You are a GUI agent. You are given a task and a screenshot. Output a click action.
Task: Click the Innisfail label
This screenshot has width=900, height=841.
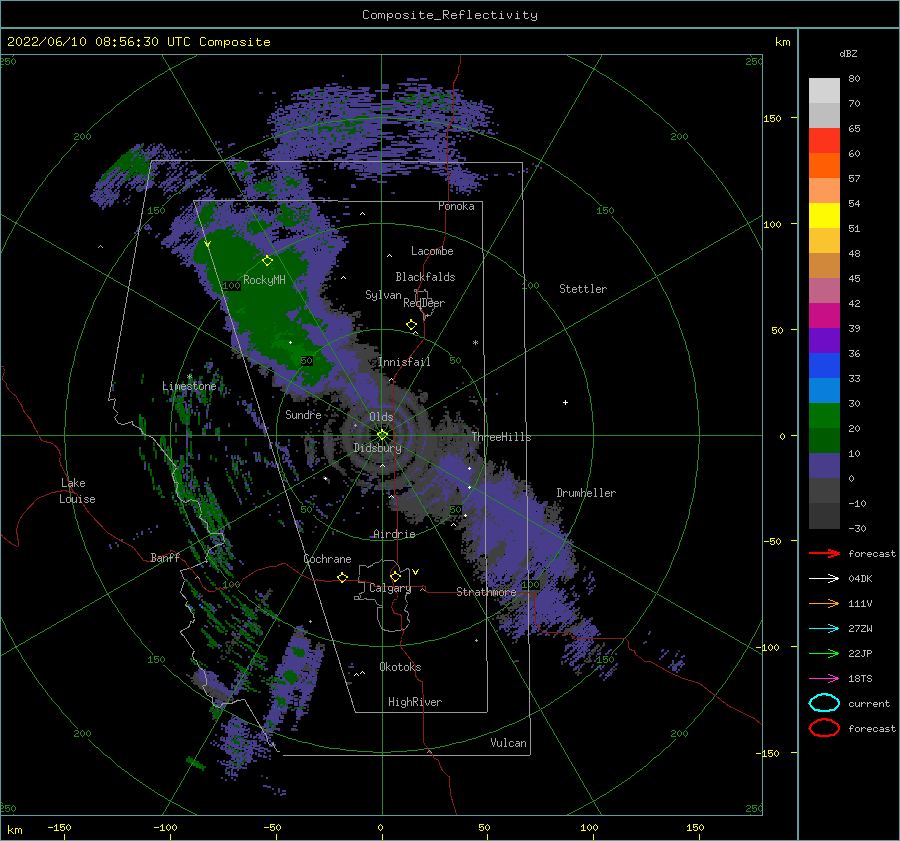point(404,362)
